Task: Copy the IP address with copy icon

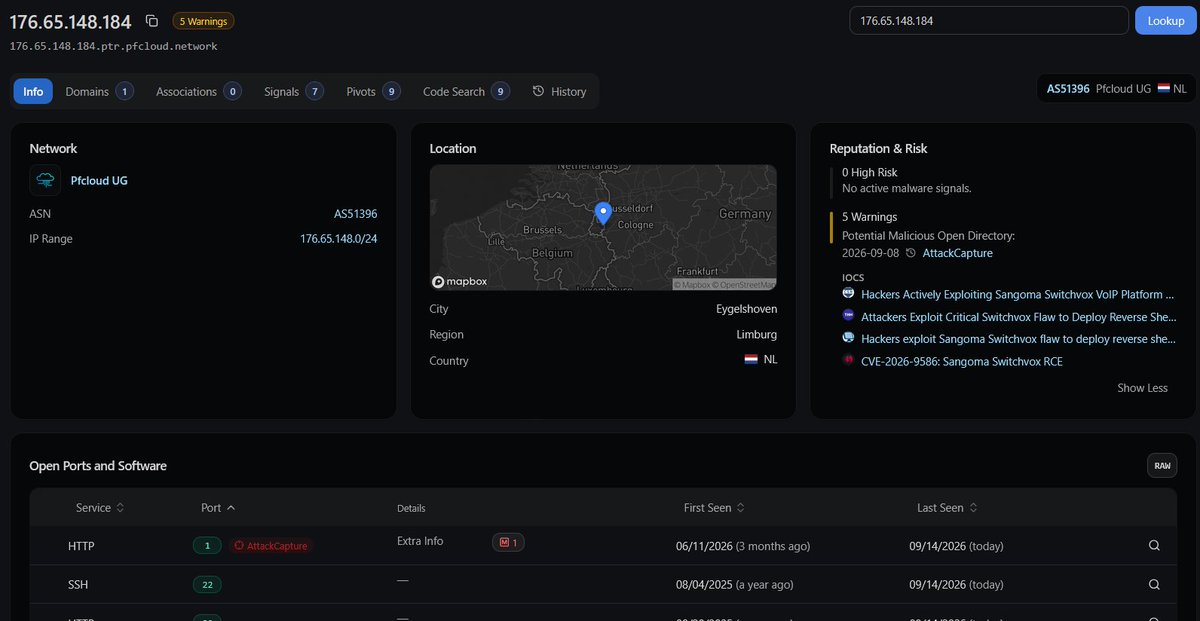Action: [x=152, y=21]
